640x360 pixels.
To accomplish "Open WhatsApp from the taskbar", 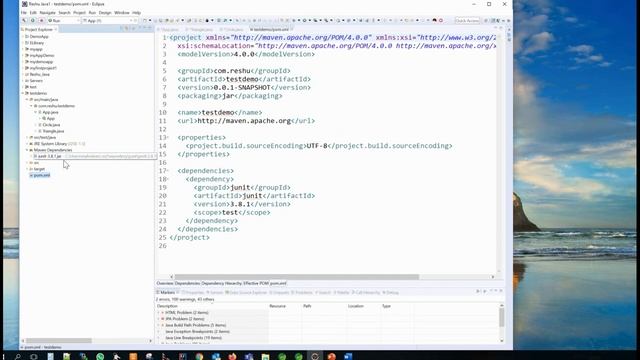I will [100, 356].
